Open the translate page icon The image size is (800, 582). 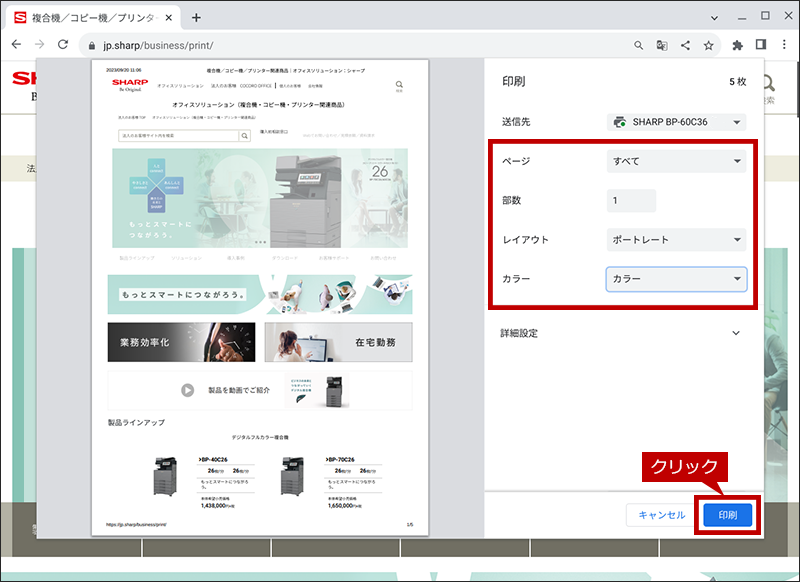click(x=662, y=45)
